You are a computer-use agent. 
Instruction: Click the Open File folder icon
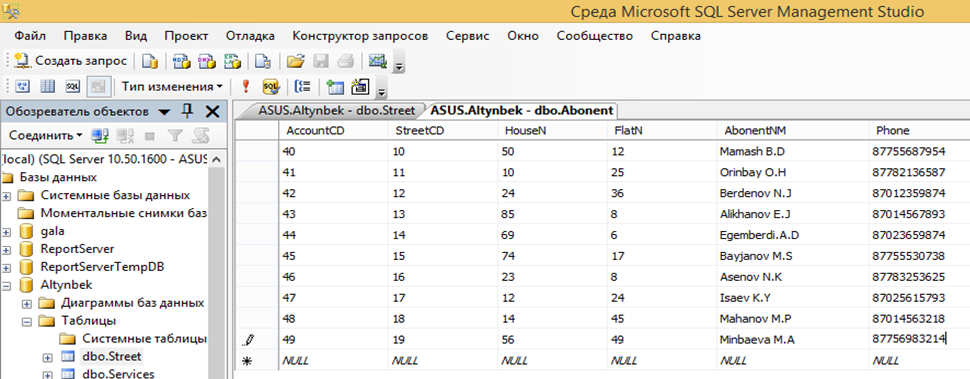[296, 61]
